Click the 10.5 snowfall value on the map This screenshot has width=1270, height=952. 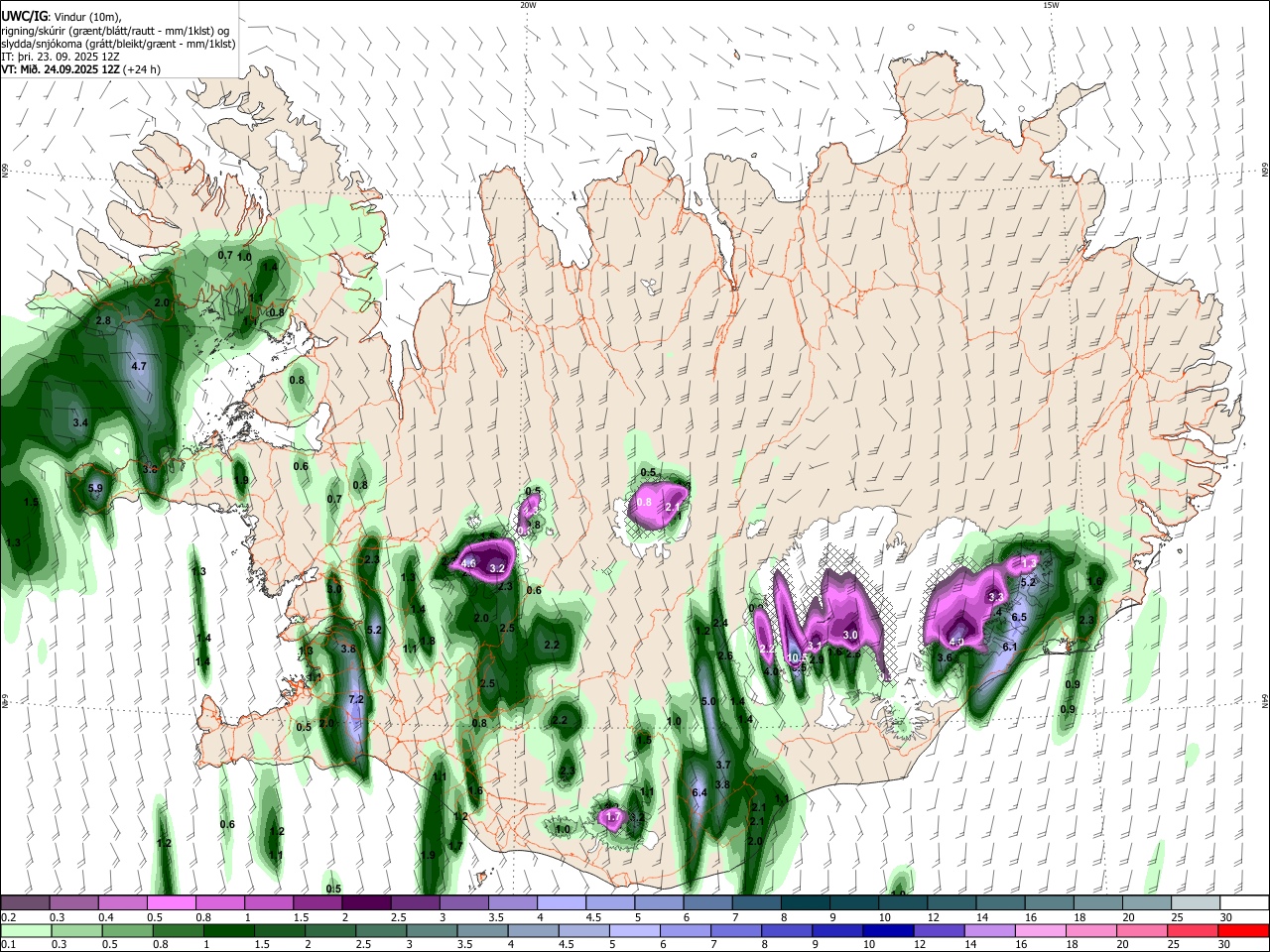[x=796, y=657]
